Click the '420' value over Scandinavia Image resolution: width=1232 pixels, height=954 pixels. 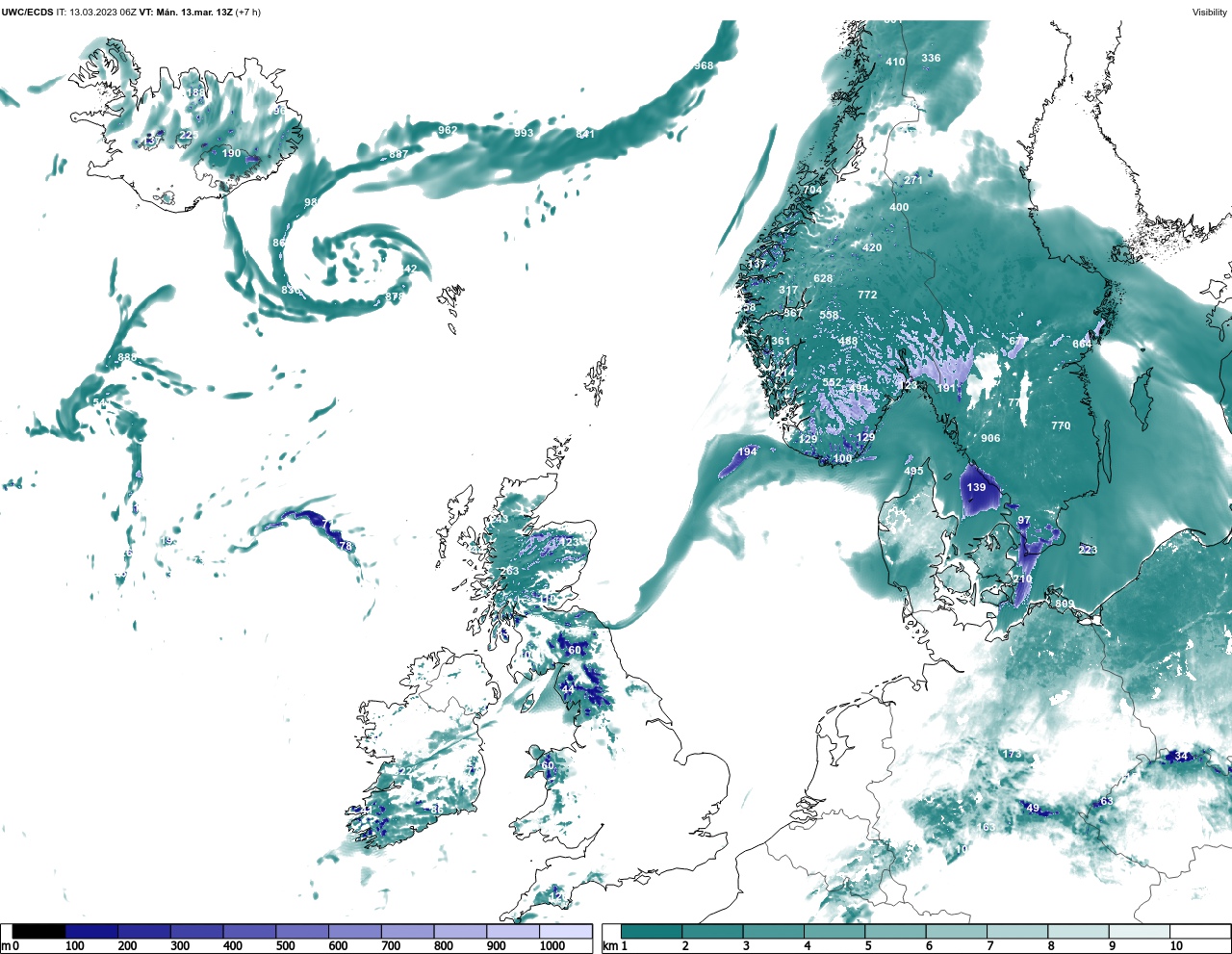pyautogui.click(x=872, y=247)
